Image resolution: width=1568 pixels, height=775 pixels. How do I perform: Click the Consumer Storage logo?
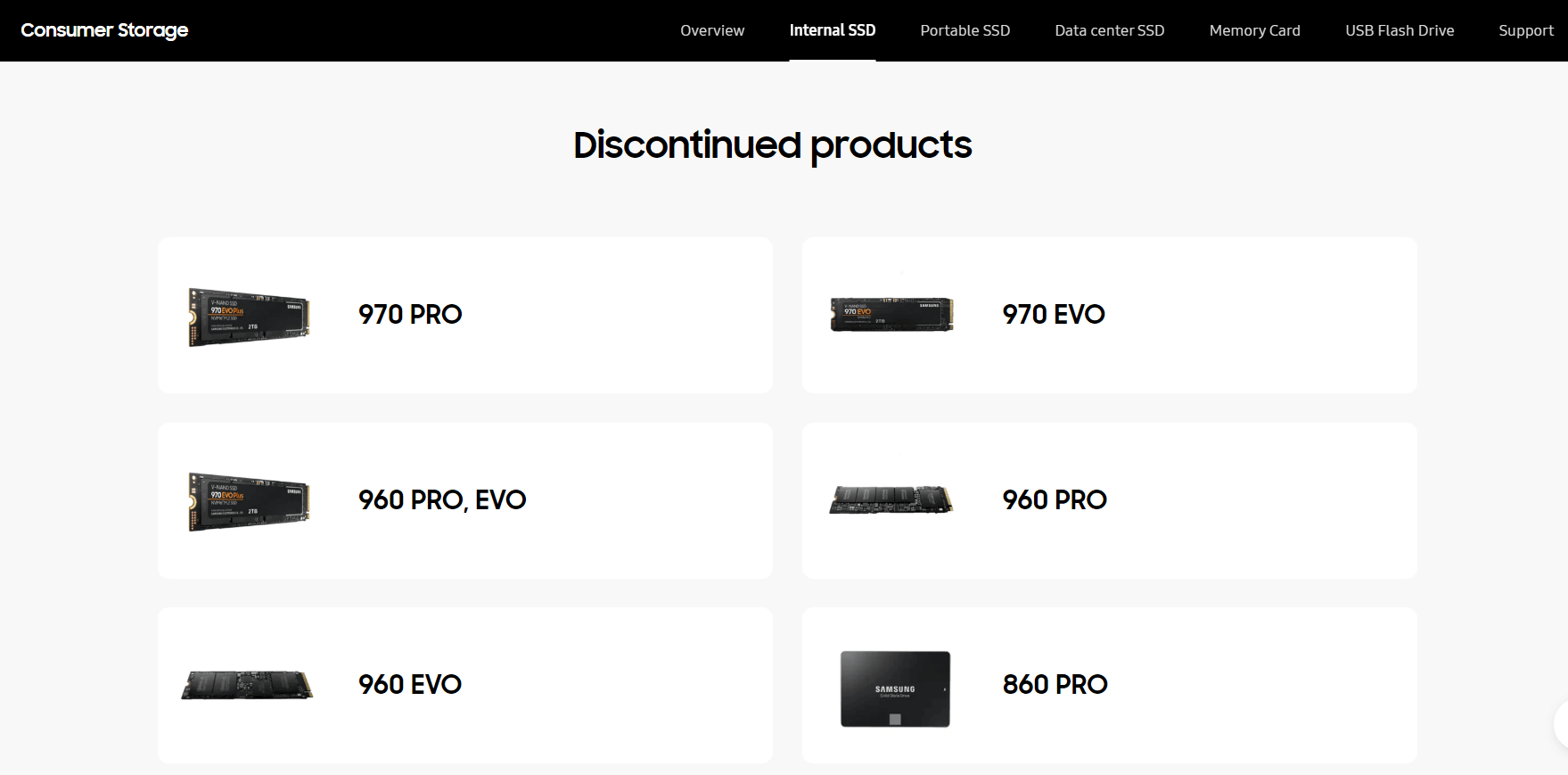[x=104, y=30]
